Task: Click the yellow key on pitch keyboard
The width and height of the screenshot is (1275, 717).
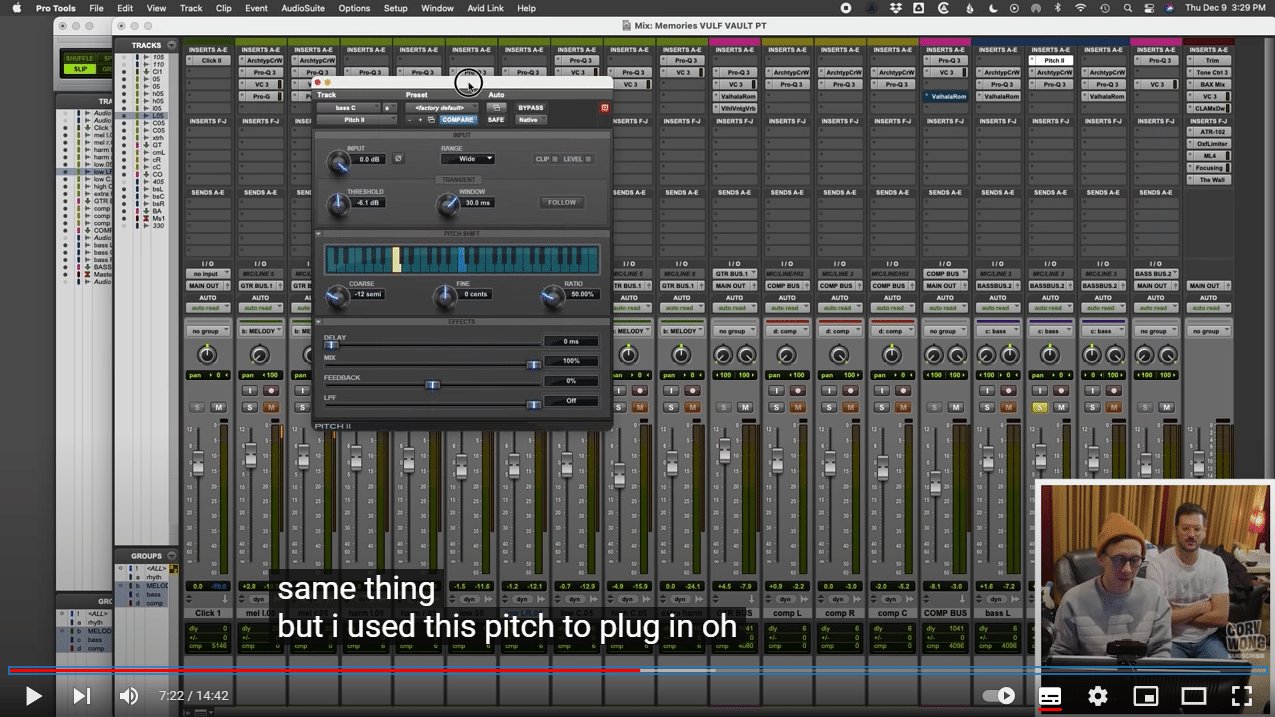Action: [x=397, y=259]
